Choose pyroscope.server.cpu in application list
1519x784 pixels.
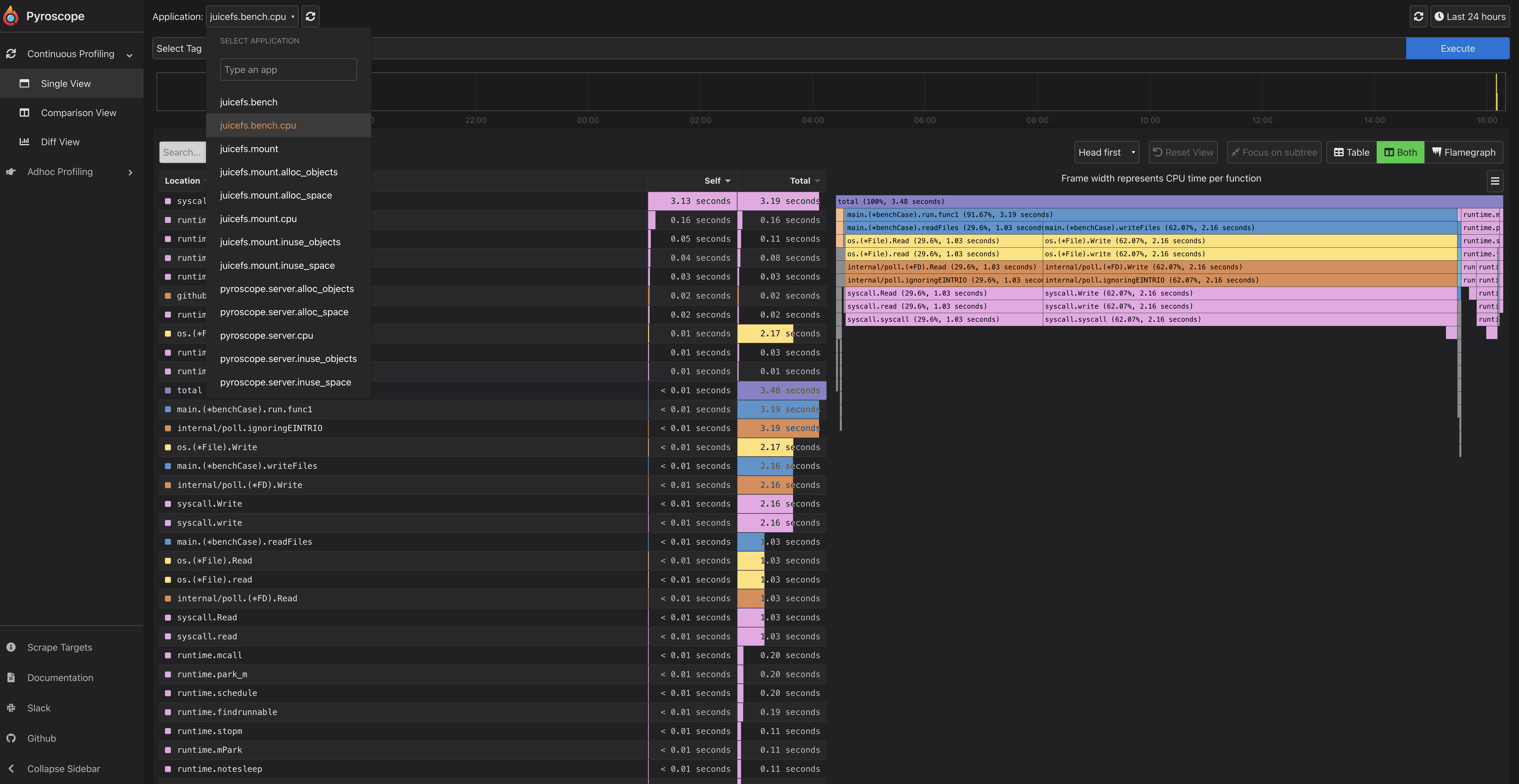point(266,335)
